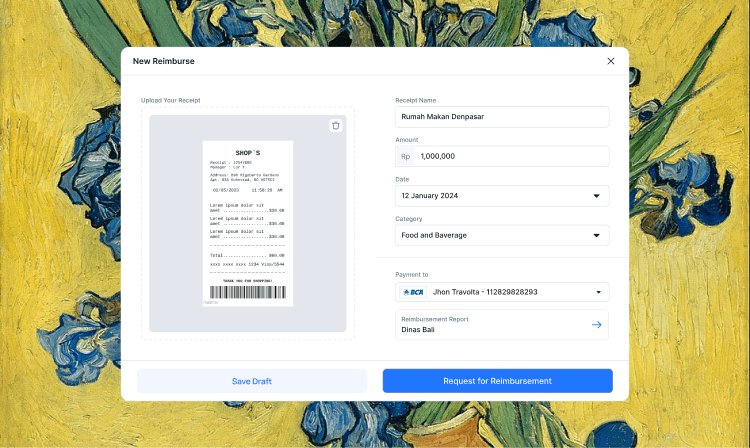Click the blue arrow beside Dinas Bali

point(597,325)
